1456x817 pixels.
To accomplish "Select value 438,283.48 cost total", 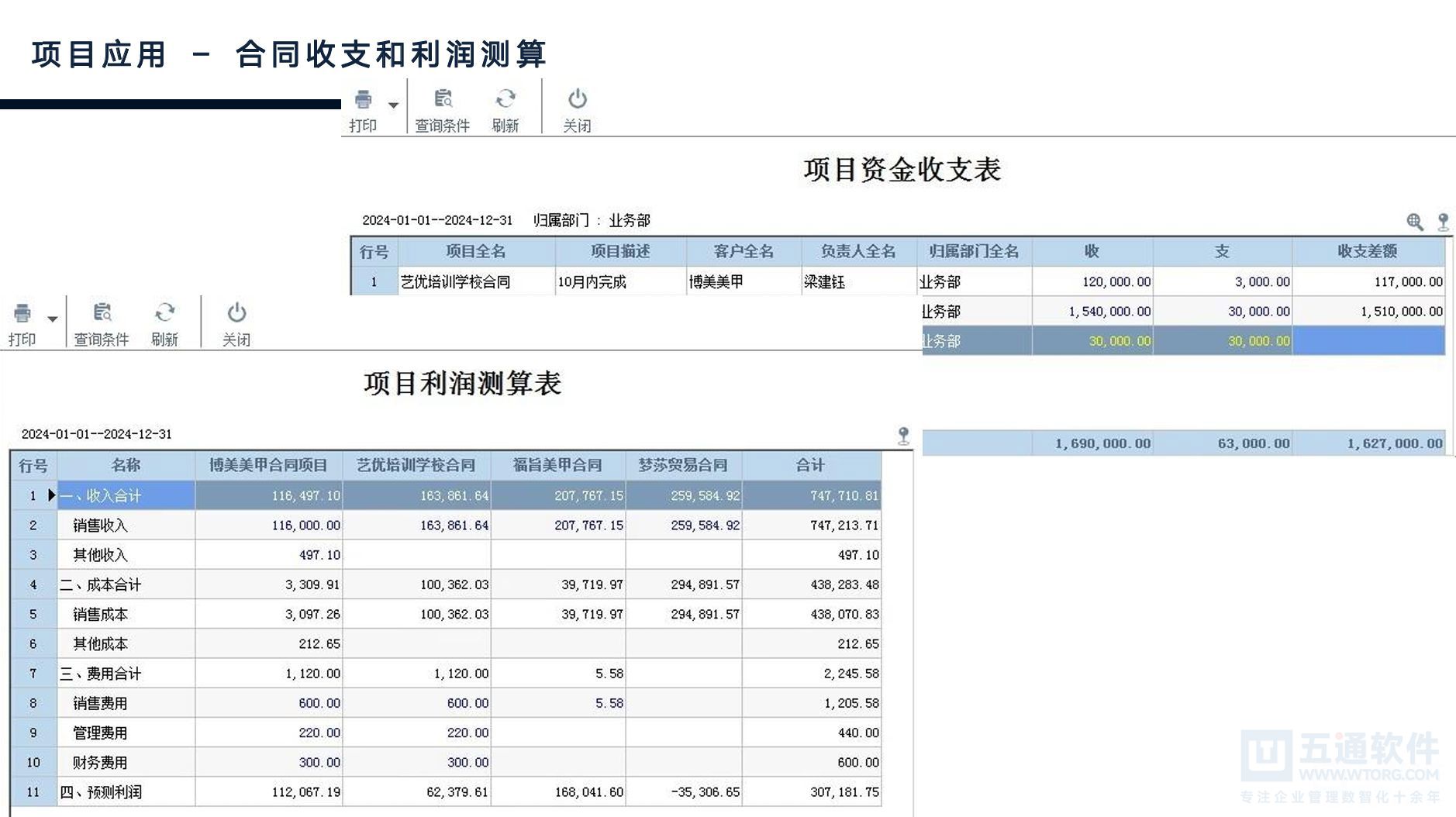I will tap(811, 584).
